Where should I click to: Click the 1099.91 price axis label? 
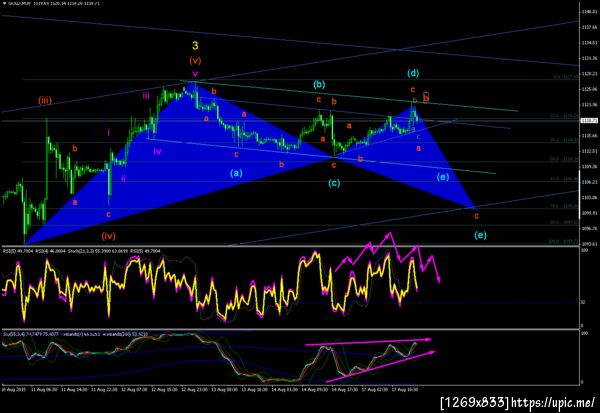point(590,213)
